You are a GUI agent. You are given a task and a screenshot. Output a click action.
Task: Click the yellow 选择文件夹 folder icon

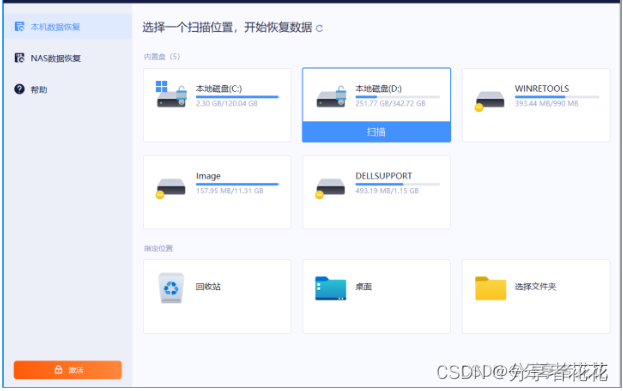[490, 288]
